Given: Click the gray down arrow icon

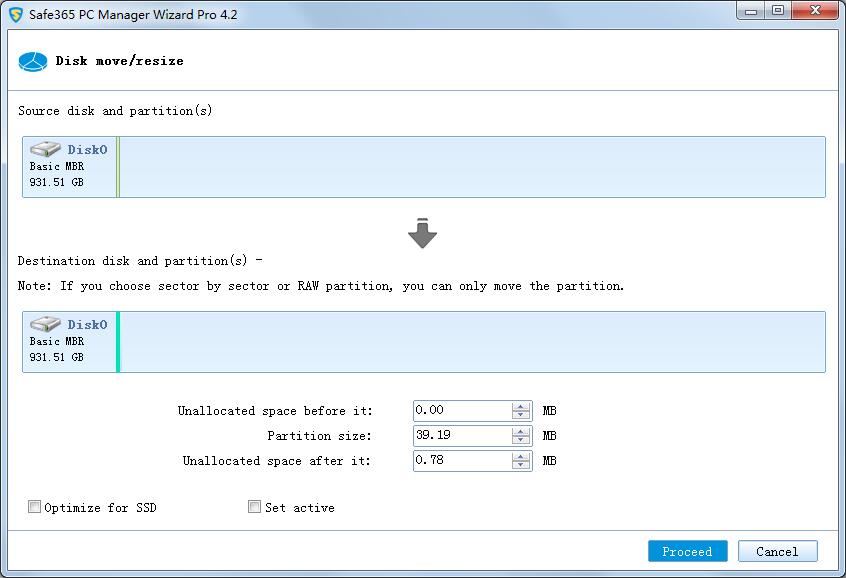Looking at the screenshot, I should coord(422,233).
